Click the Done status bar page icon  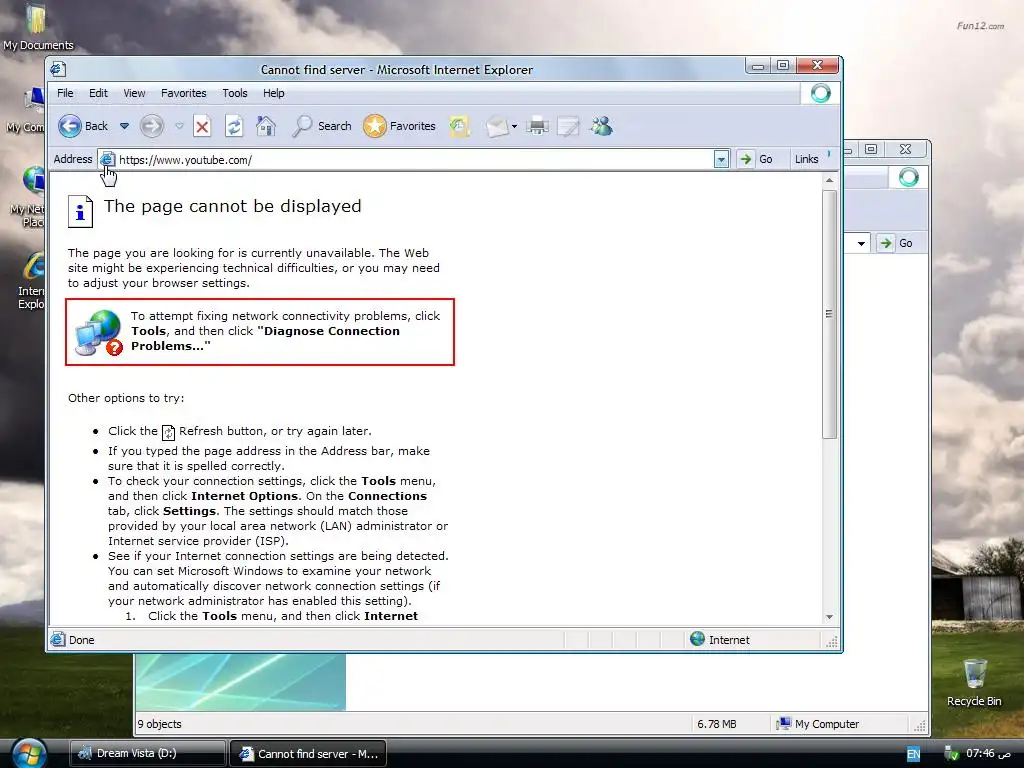point(58,639)
